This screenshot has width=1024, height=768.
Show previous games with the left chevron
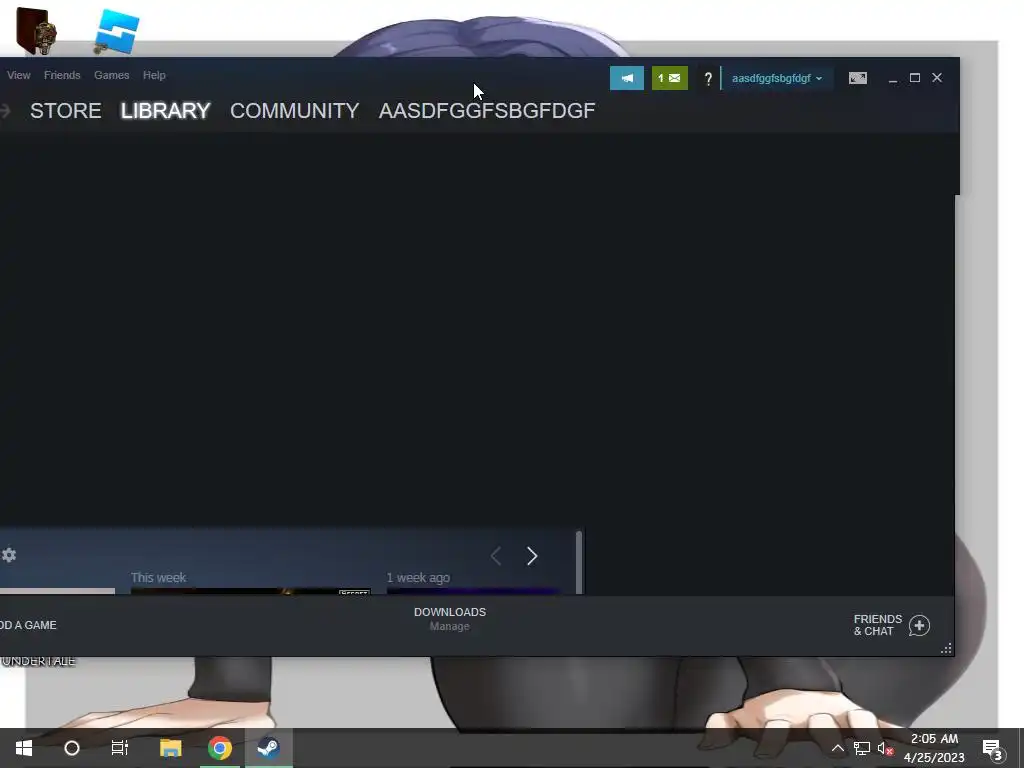(x=496, y=556)
